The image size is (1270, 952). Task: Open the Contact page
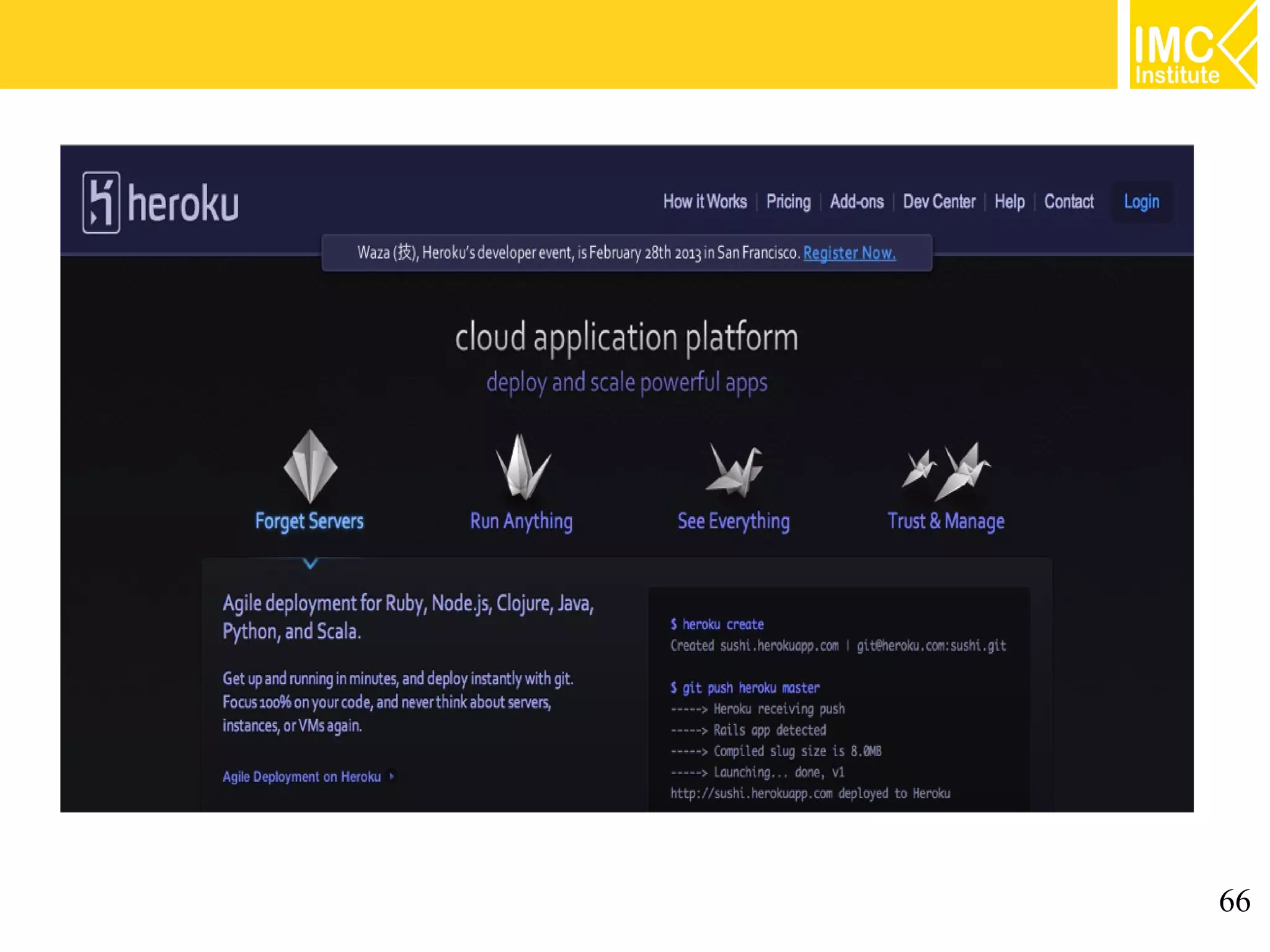pos(1068,201)
